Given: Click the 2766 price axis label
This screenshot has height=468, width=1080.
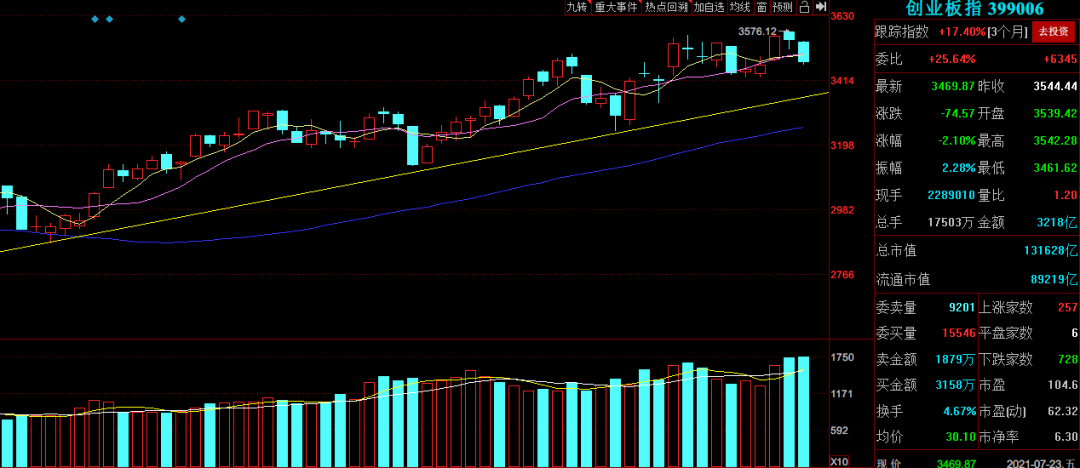Looking at the screenshot, I should click(x=842, y=275).
